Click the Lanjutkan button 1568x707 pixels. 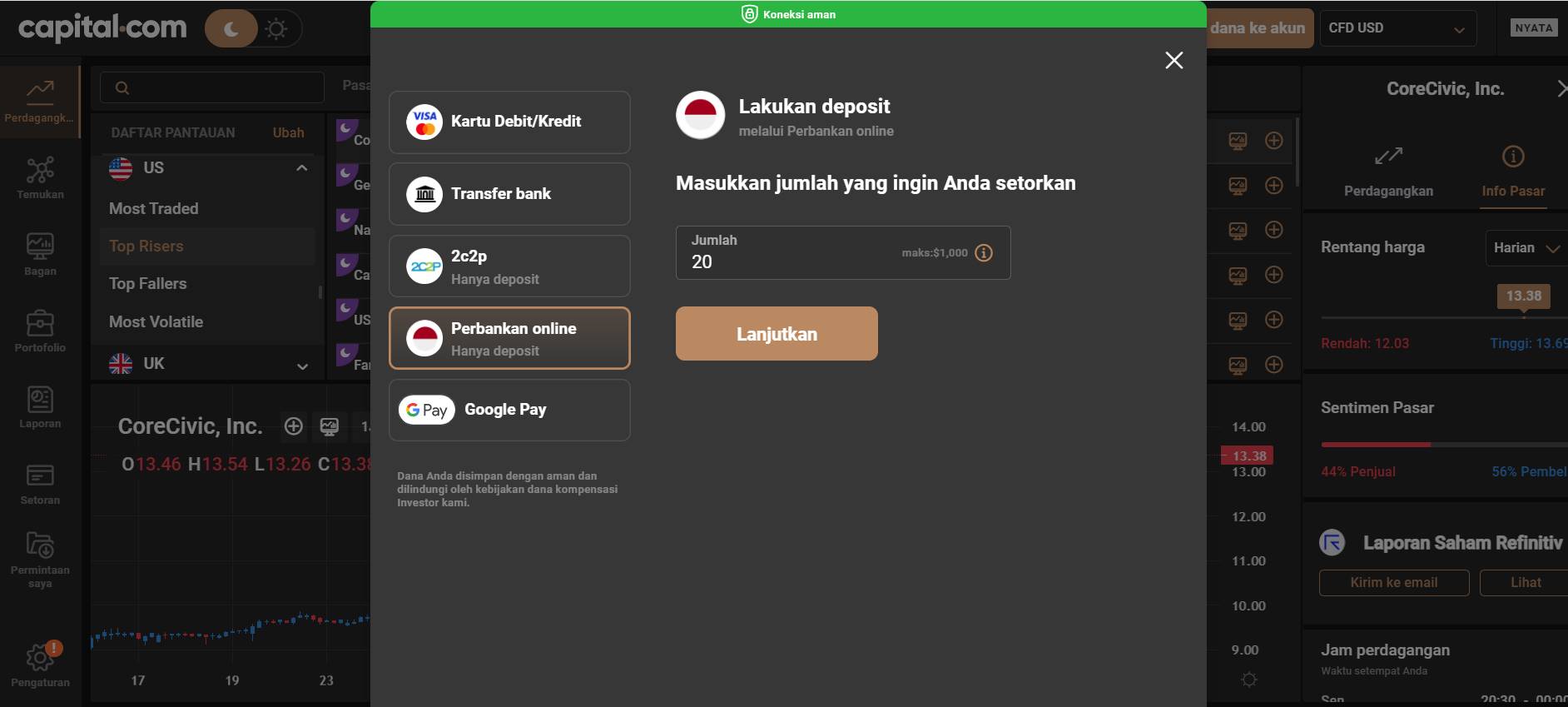pos(777,334)
